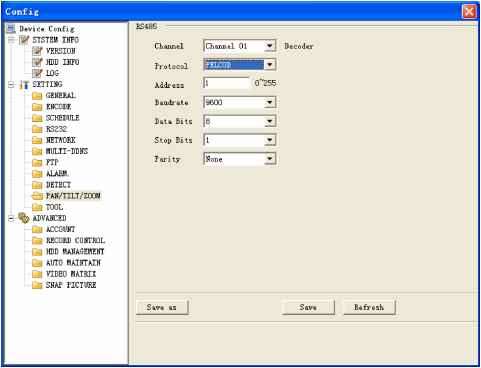This screenshot has width=481, height=368.
Task: Click the TOOL folder icon
Action: [x=37, y=207]
